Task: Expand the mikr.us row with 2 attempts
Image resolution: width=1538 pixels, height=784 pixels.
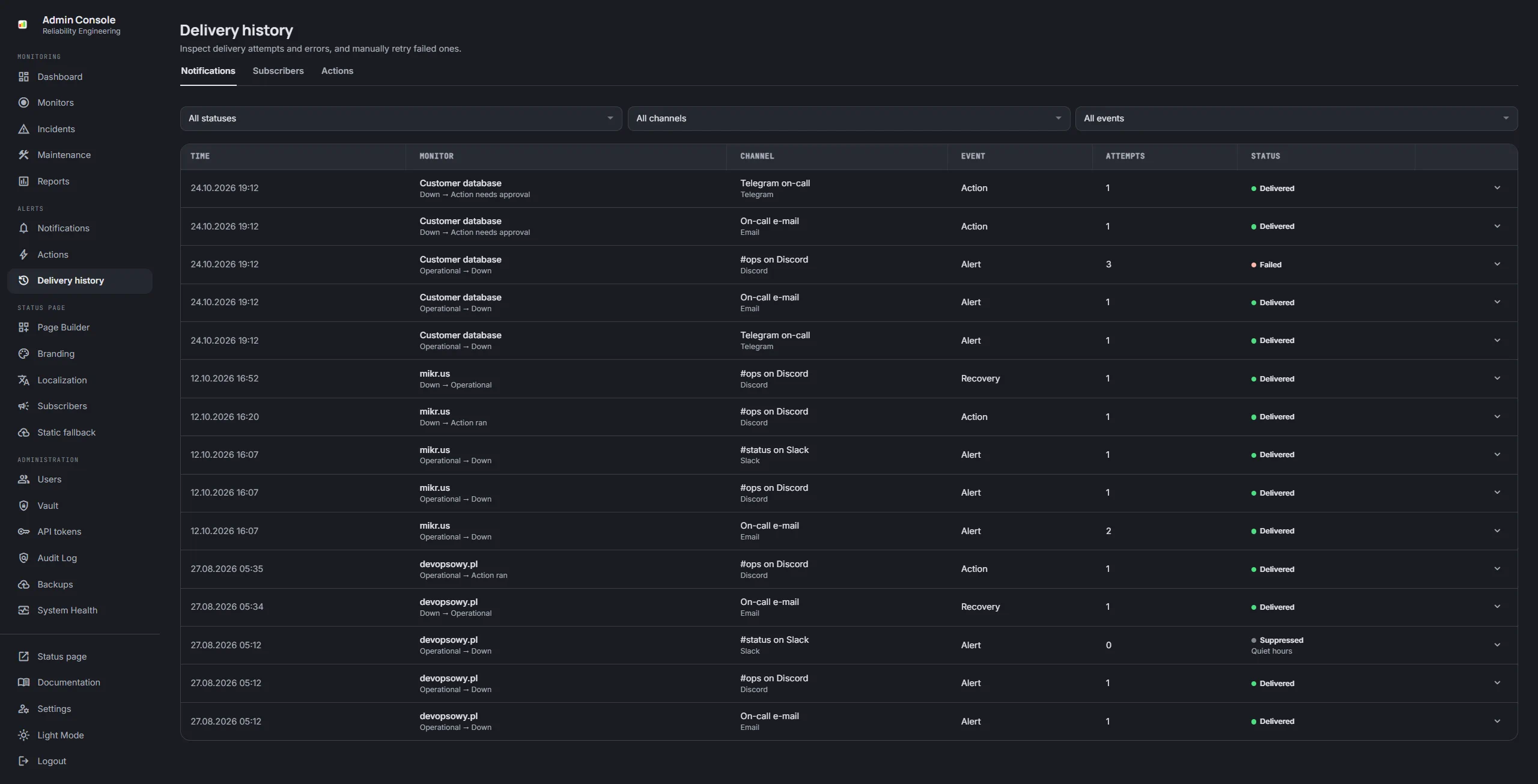Action: [1497, 531]
